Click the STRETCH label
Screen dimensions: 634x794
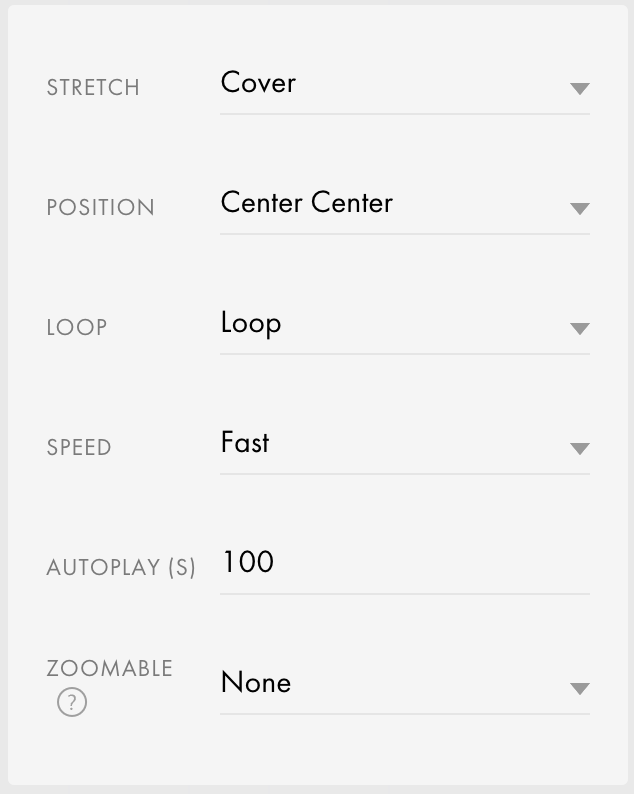click(93, 88)
